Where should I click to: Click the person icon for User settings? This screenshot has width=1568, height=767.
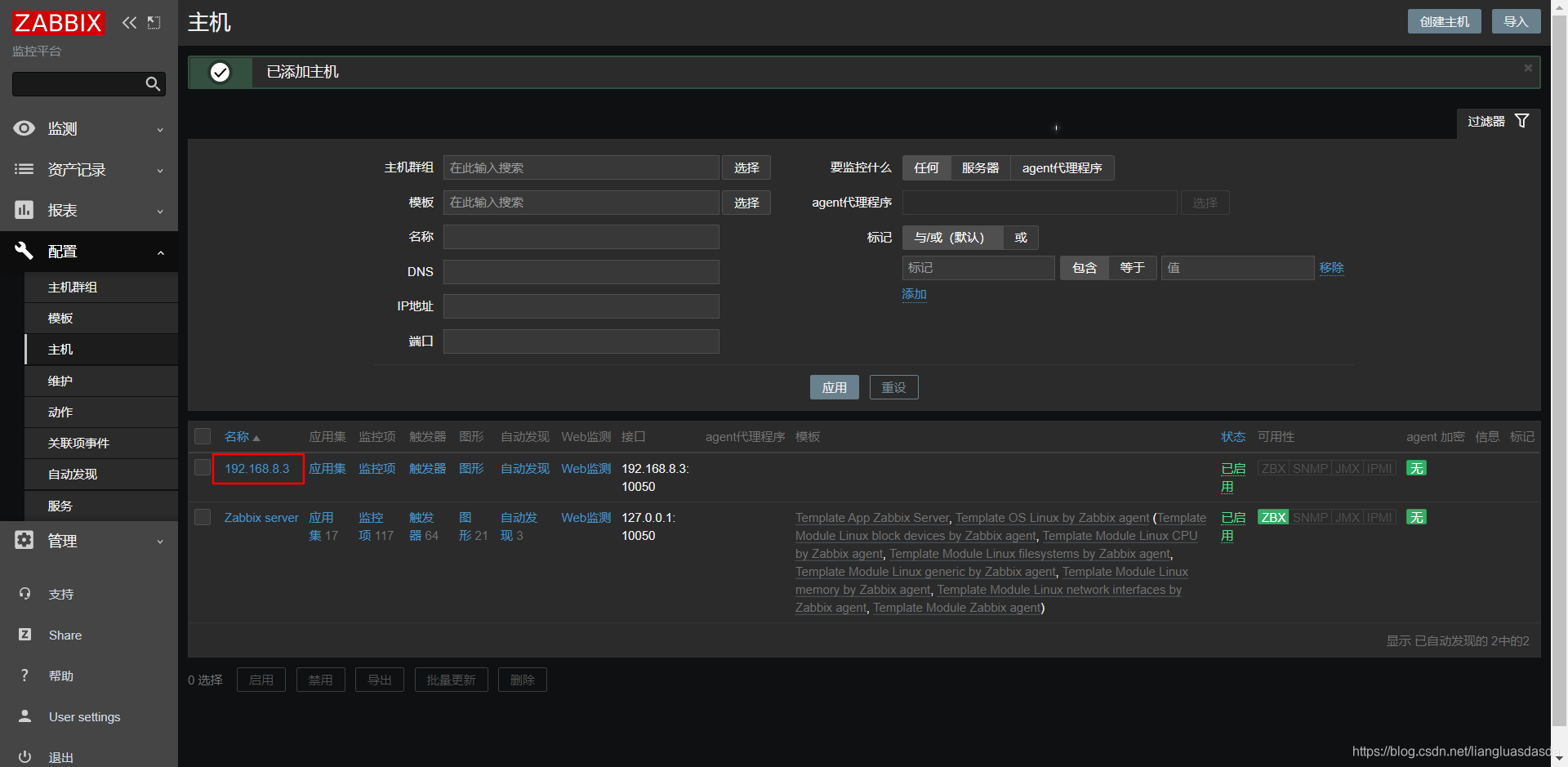(24, 716)
